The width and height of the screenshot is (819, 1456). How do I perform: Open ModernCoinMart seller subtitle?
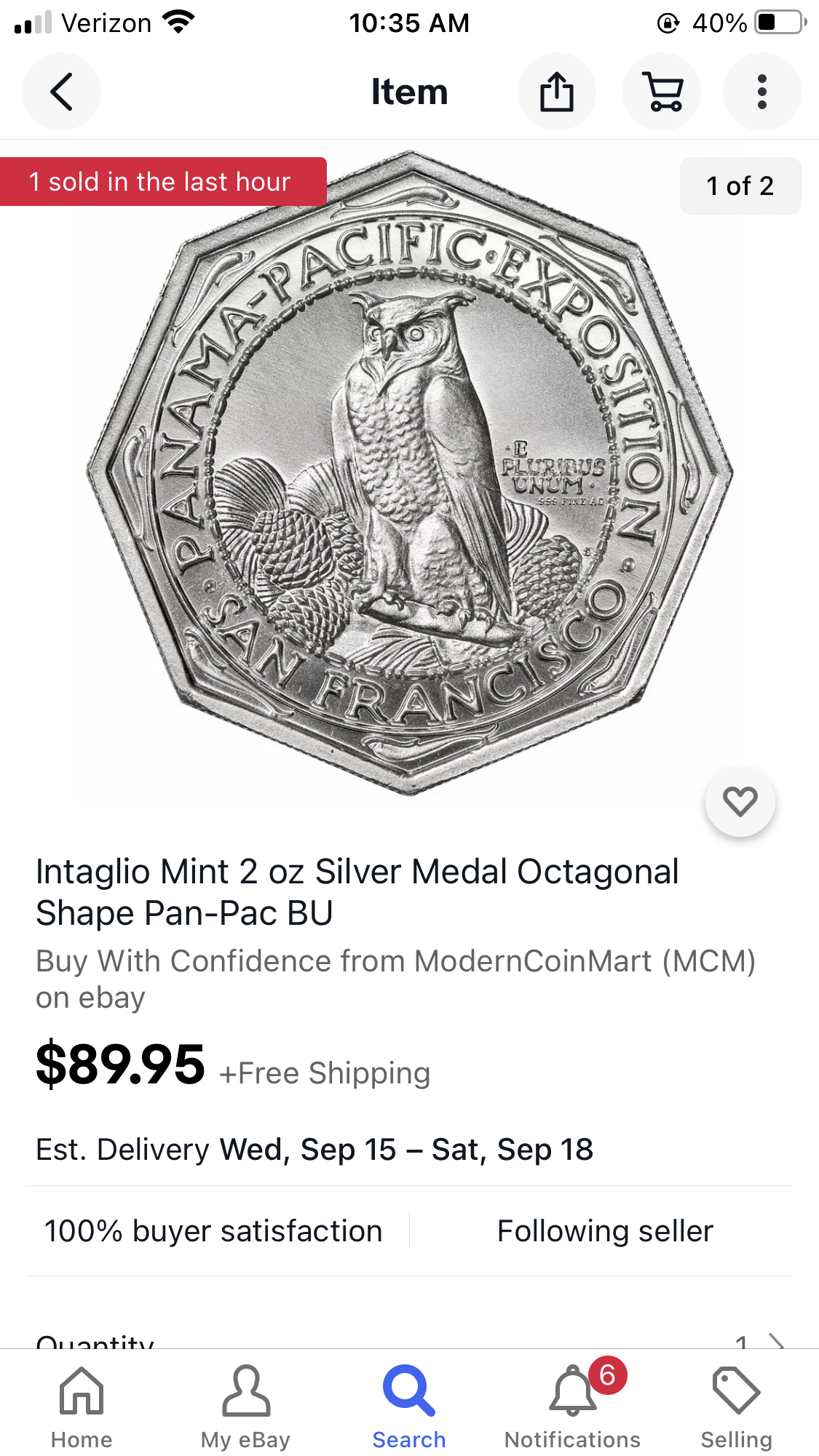(396, 979)
